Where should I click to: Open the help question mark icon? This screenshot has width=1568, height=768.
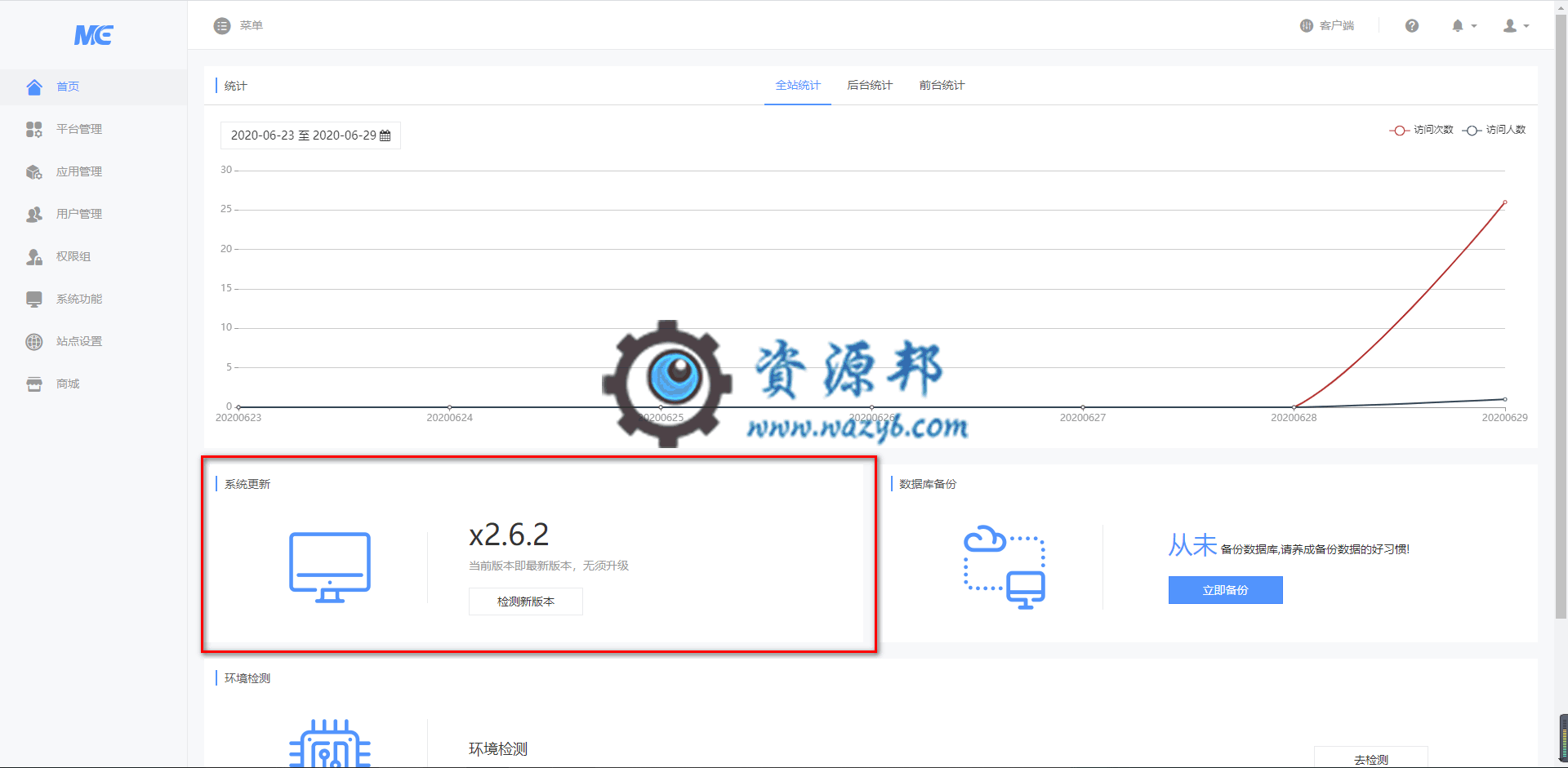(x=1412, y=25)
